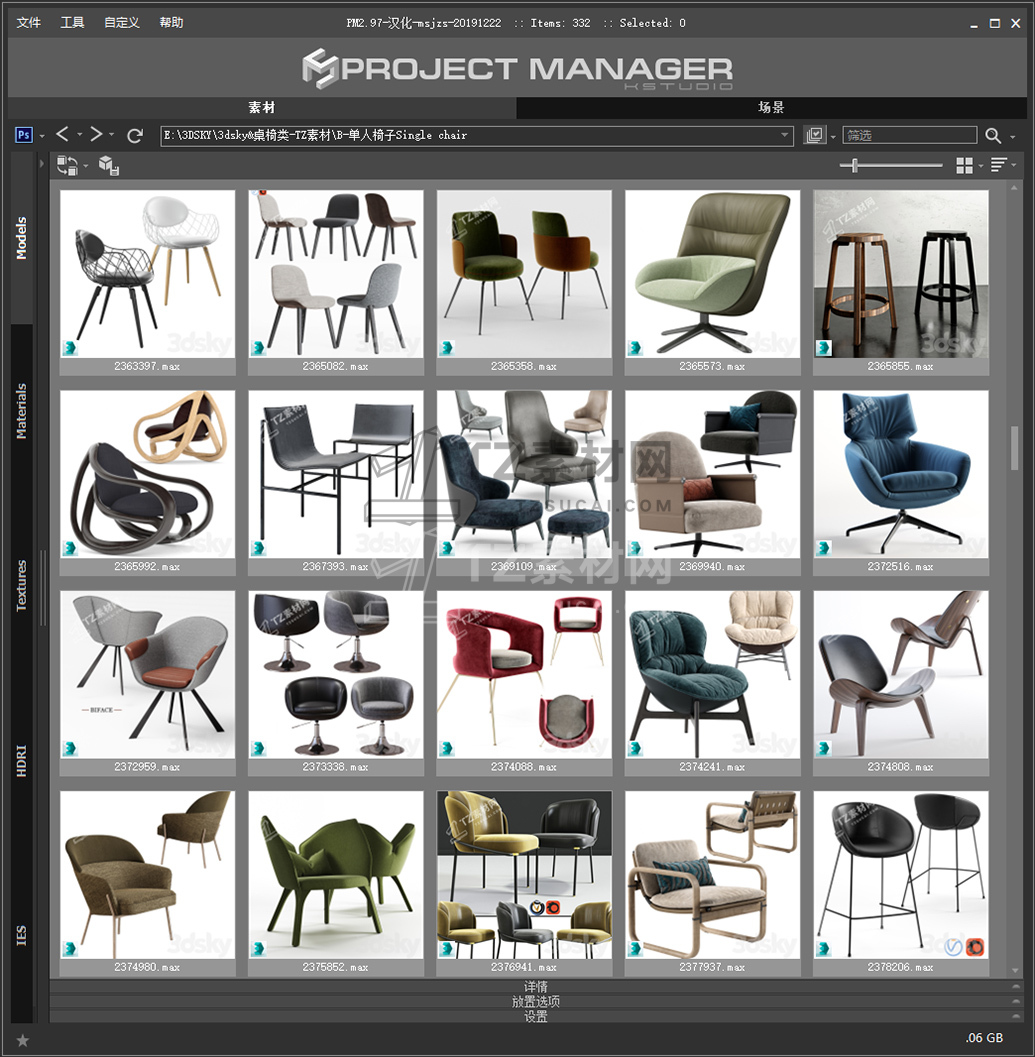Click the 2369940.max file name
Image resolution: width=1035 pixels, height=1057 pixels.
click(712, 567)
